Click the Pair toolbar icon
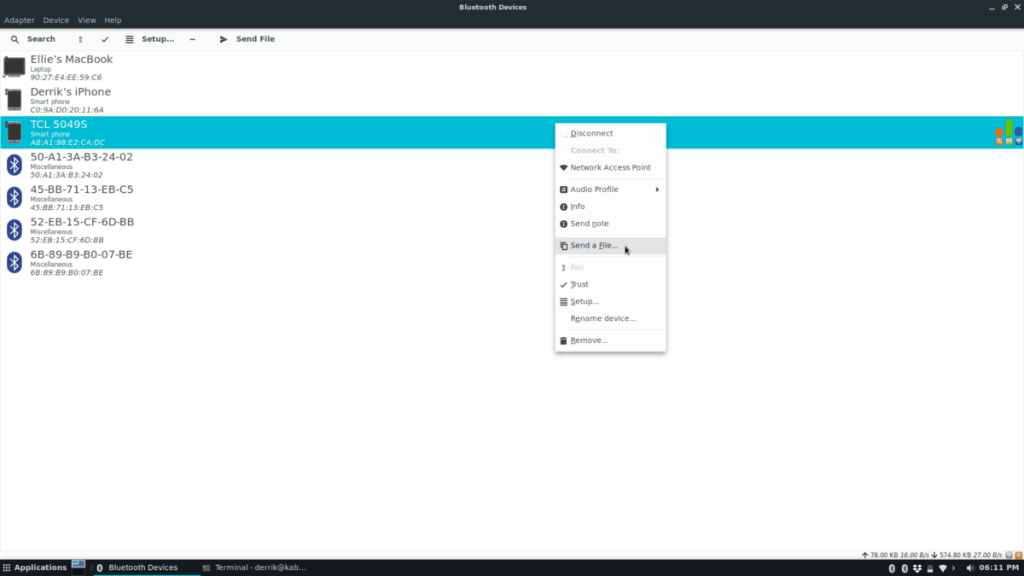 pyautogui.click(x=80, y=39)
